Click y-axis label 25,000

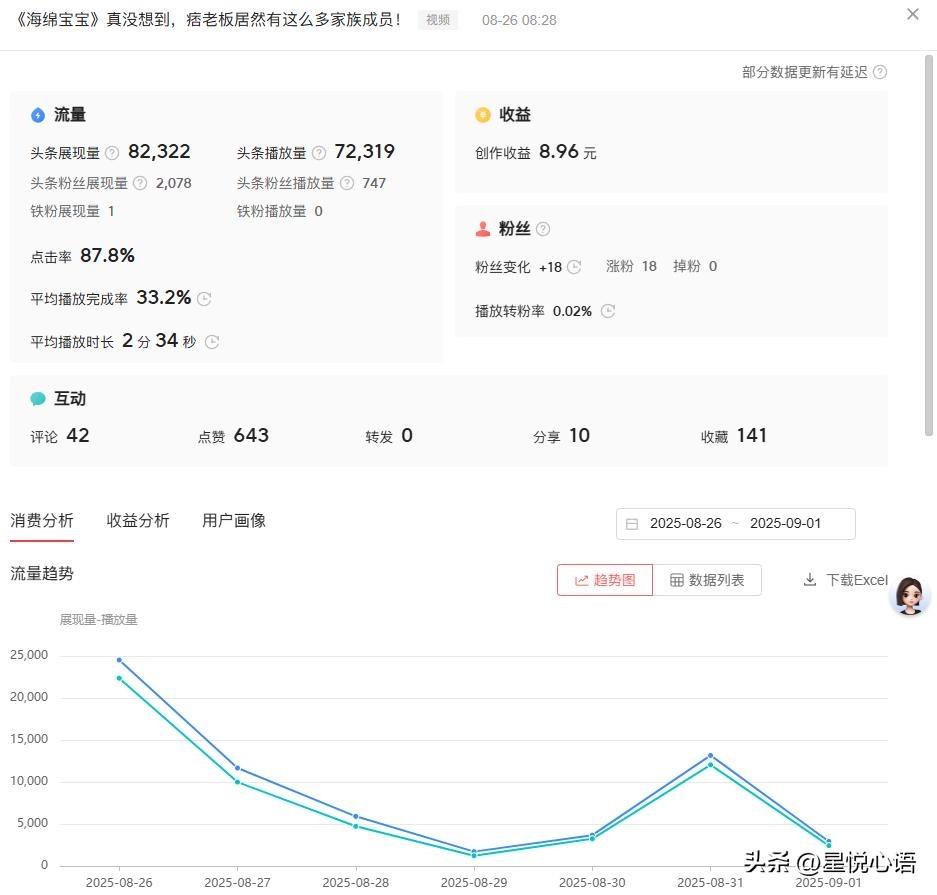(29, 655)
